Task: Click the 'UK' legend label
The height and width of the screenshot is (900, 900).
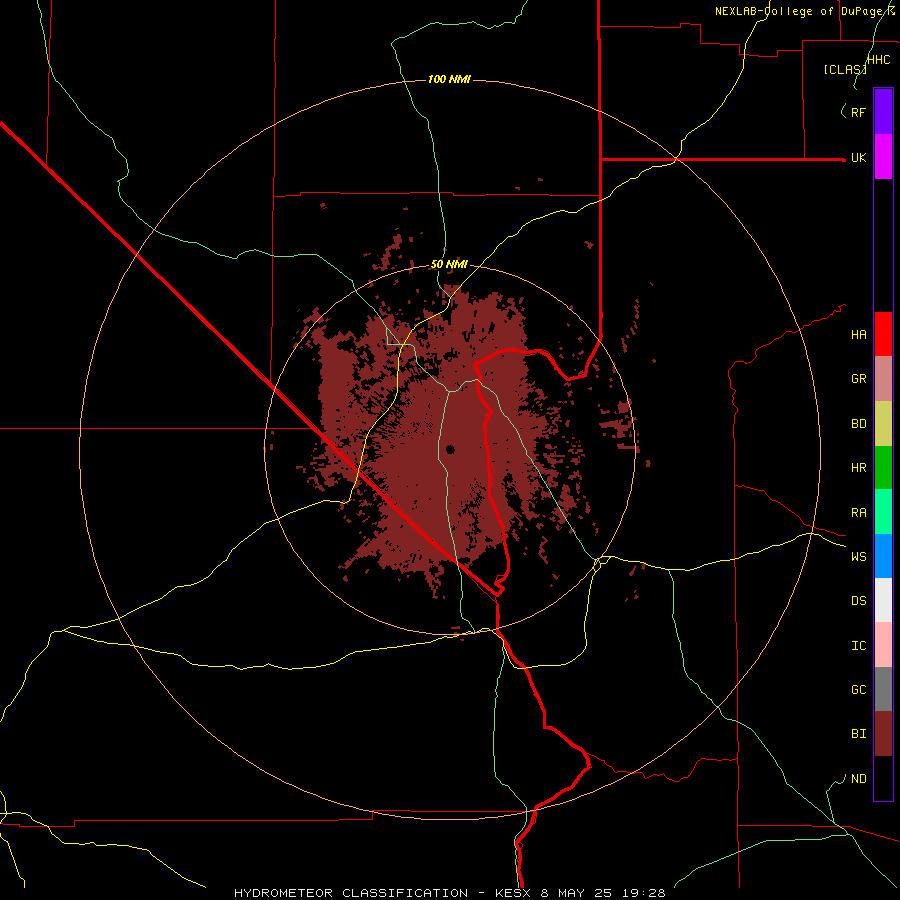Action: coord(859,158)
